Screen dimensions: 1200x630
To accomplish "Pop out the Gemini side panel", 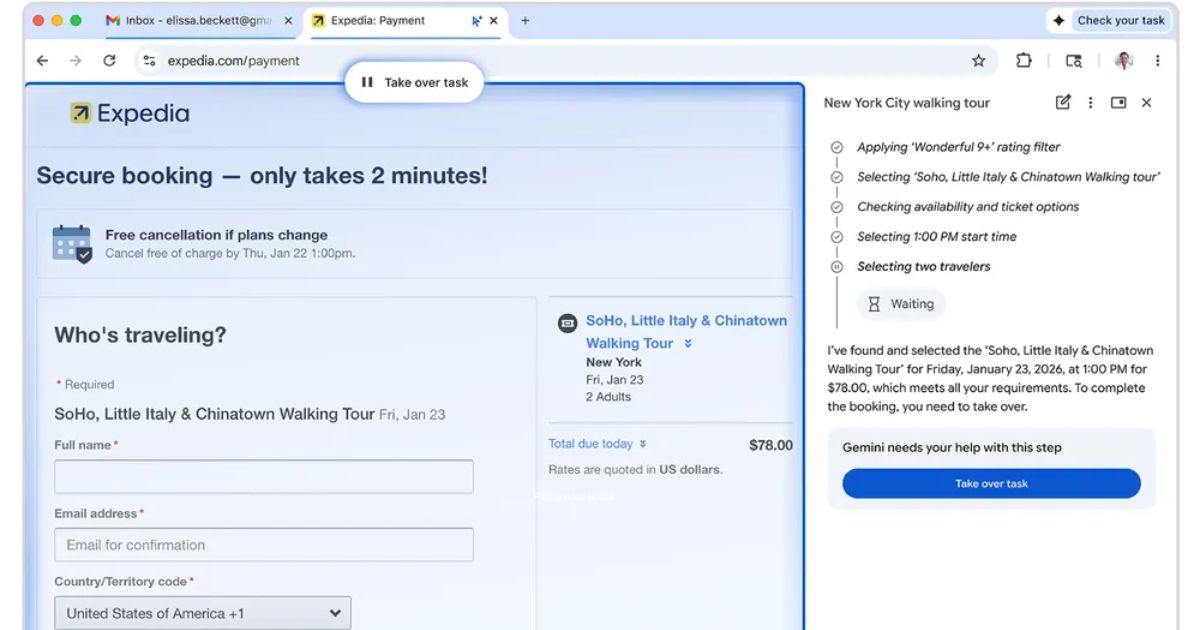I will pyautogui.click(x=1118, y=102).
